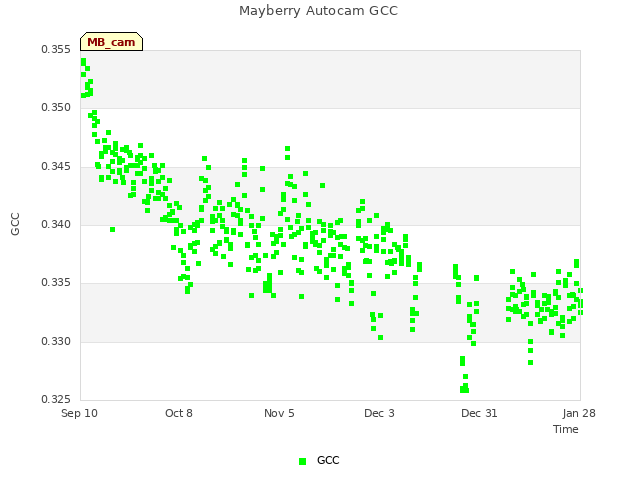640x480 pixels.
Task: Click the 0.335 y-axis label
Action: point(56,282)
